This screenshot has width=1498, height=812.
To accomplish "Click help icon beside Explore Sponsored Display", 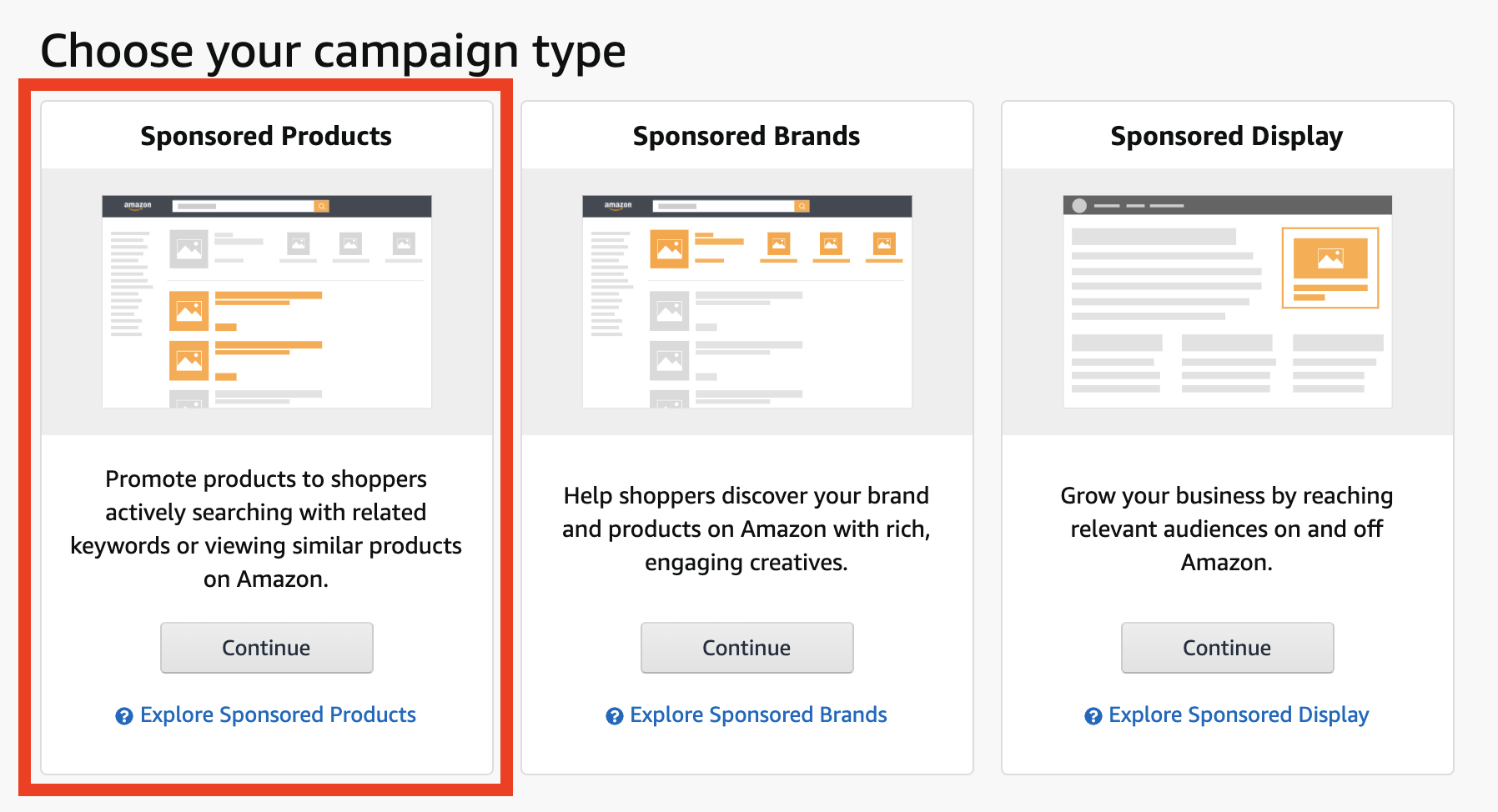I will (1093, 716).
